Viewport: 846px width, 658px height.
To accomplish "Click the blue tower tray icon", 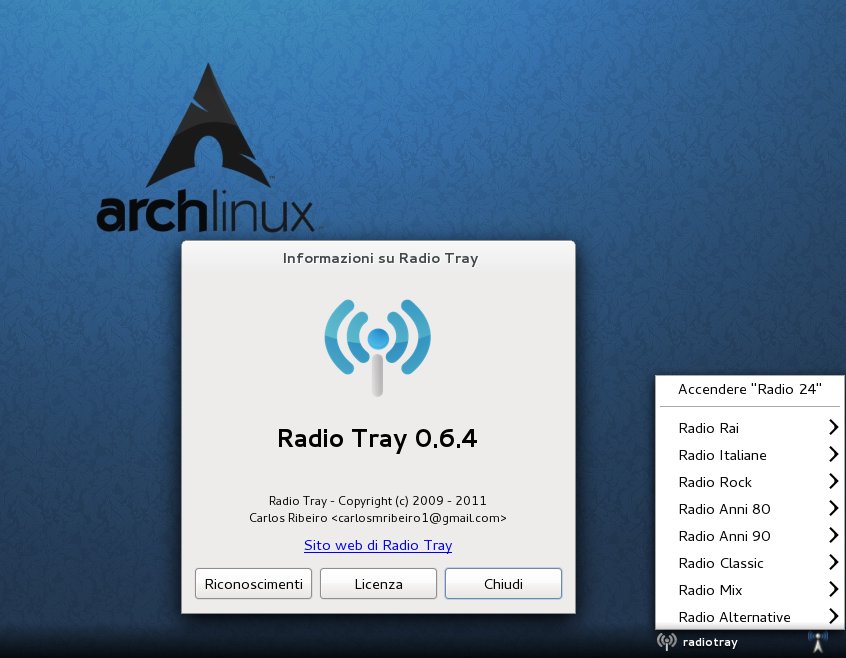I will coord(818,641).
